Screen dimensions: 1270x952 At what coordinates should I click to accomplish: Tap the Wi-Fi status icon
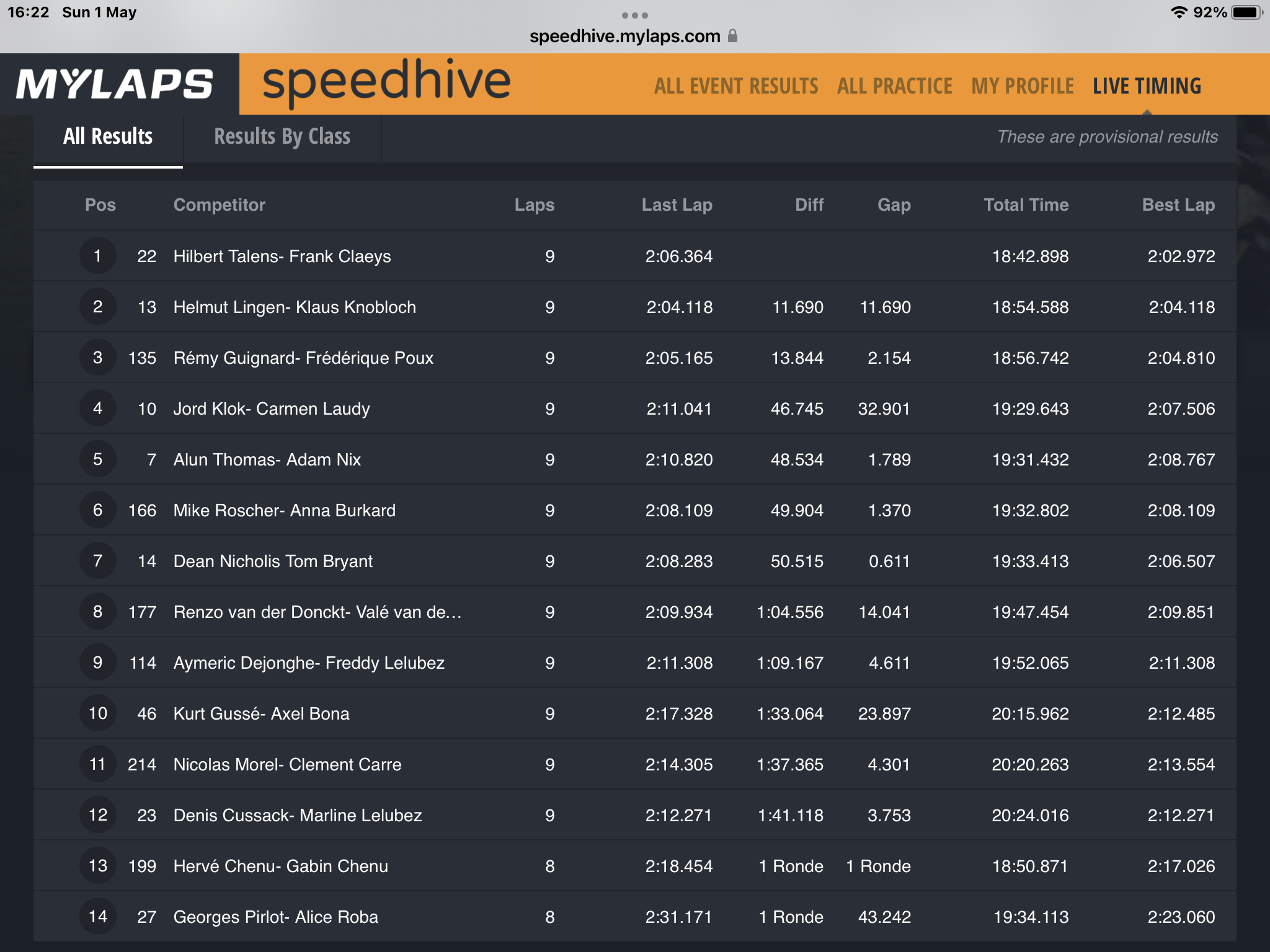click(1178, 12)
